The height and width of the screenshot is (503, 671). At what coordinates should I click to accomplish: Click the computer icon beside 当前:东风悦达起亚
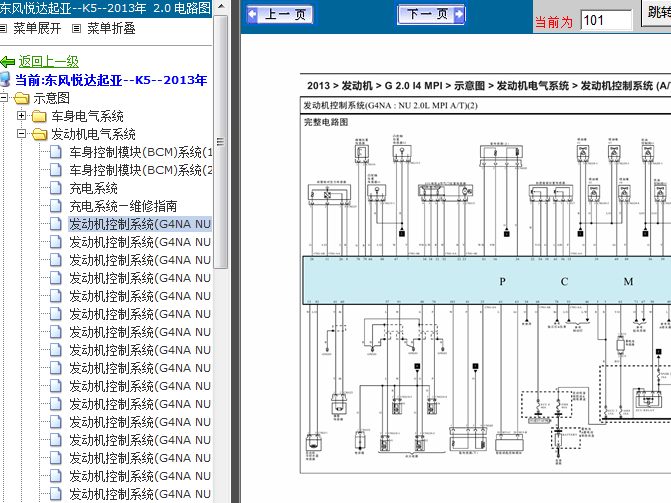point(5,80)
